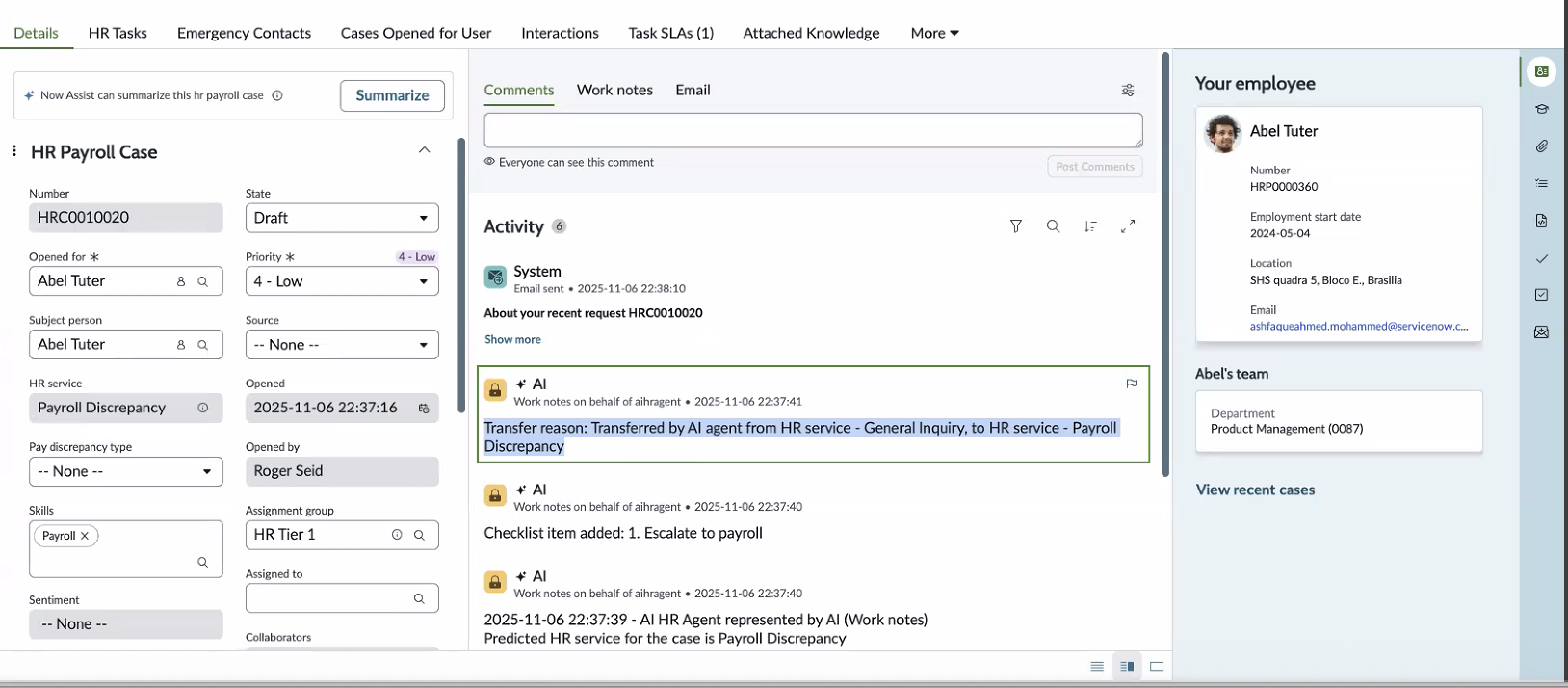
Task: Open the HR Payroll Case three-dot menu
Action: click(14, 151)
